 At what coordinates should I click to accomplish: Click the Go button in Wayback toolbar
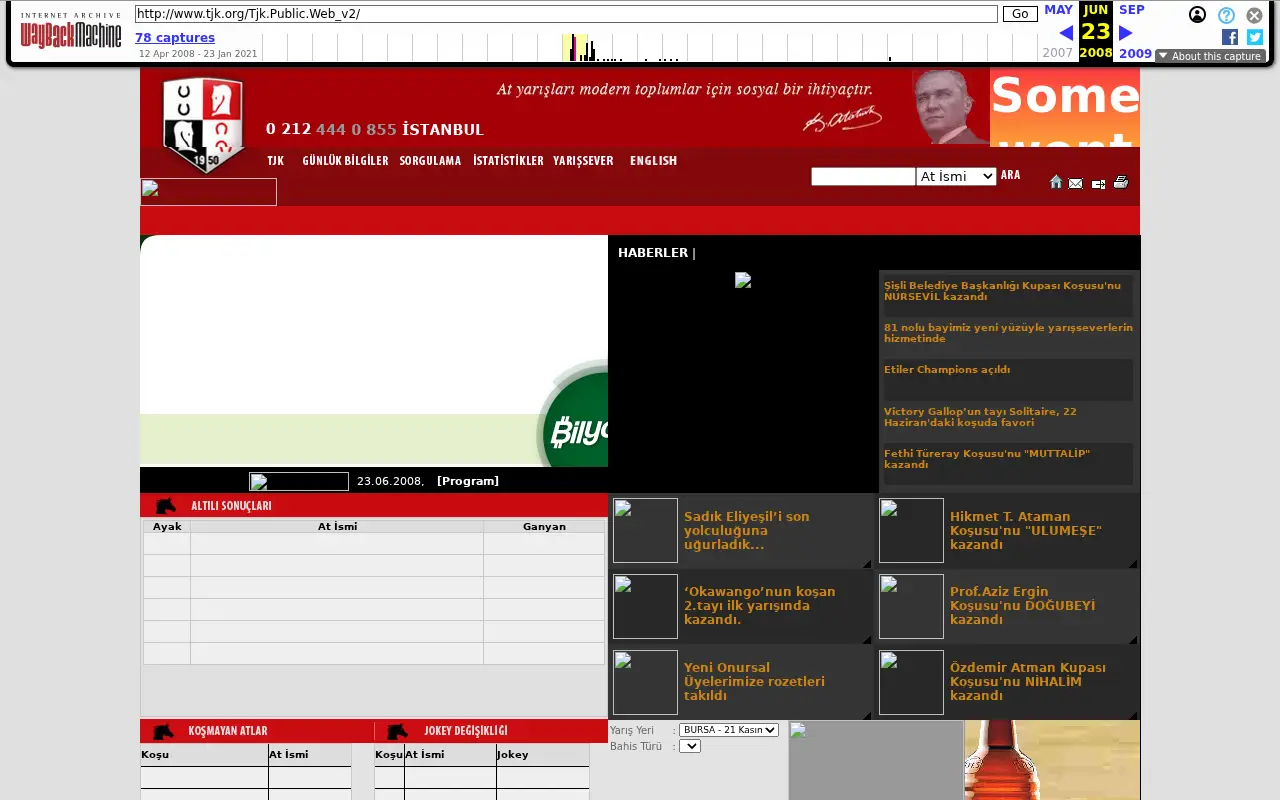tap(1020, 14)
